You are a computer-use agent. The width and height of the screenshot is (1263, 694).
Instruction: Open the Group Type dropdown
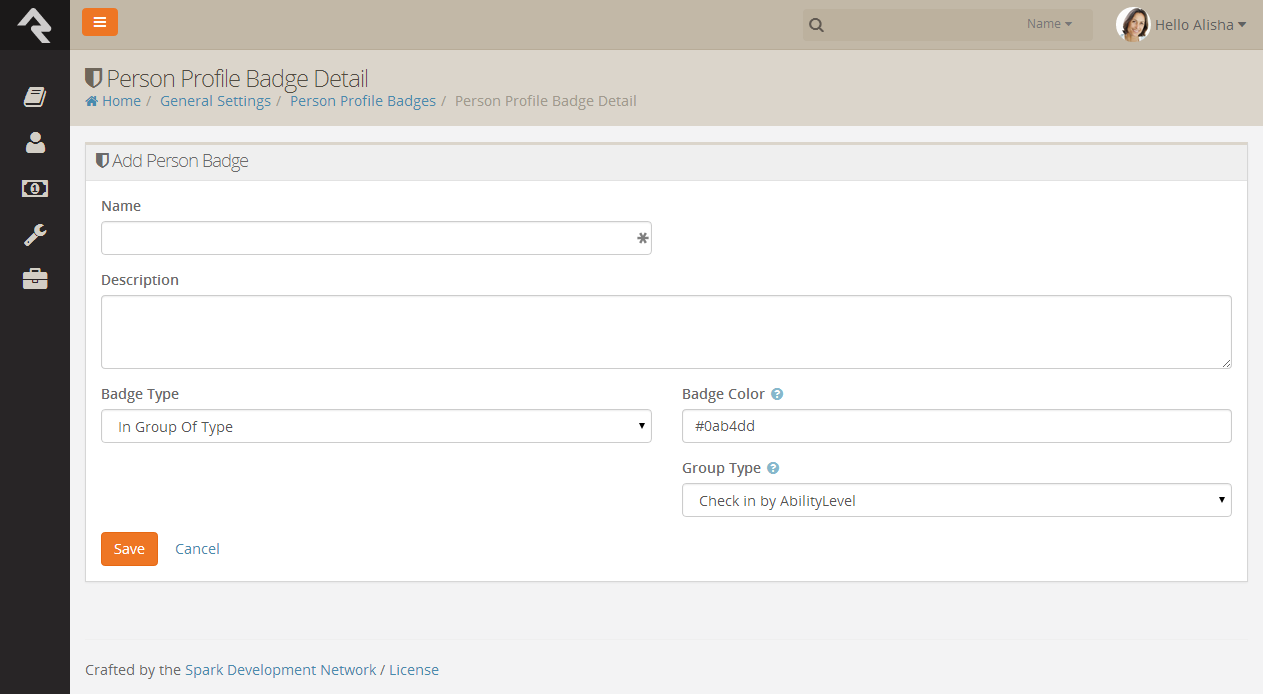[x=957, y=500]
